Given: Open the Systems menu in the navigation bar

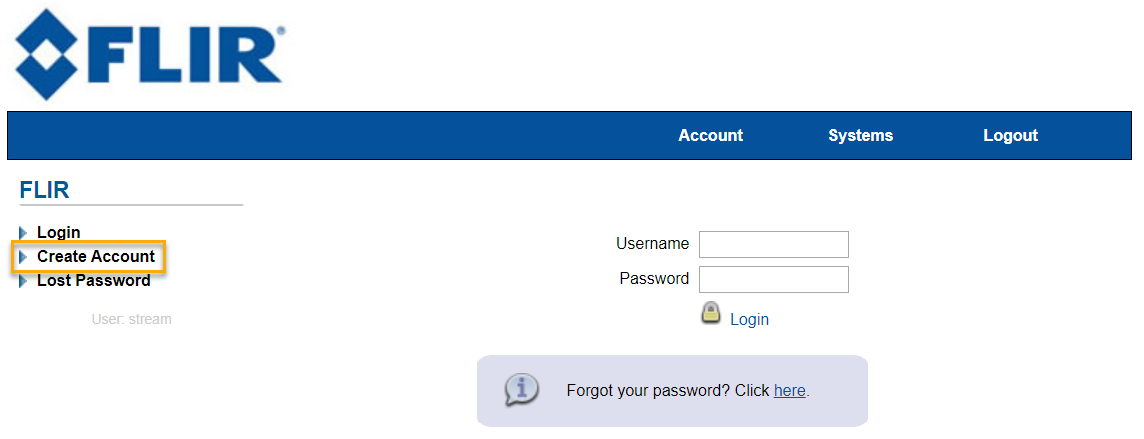Looking at the screenshot, I should tap(860, 136).
